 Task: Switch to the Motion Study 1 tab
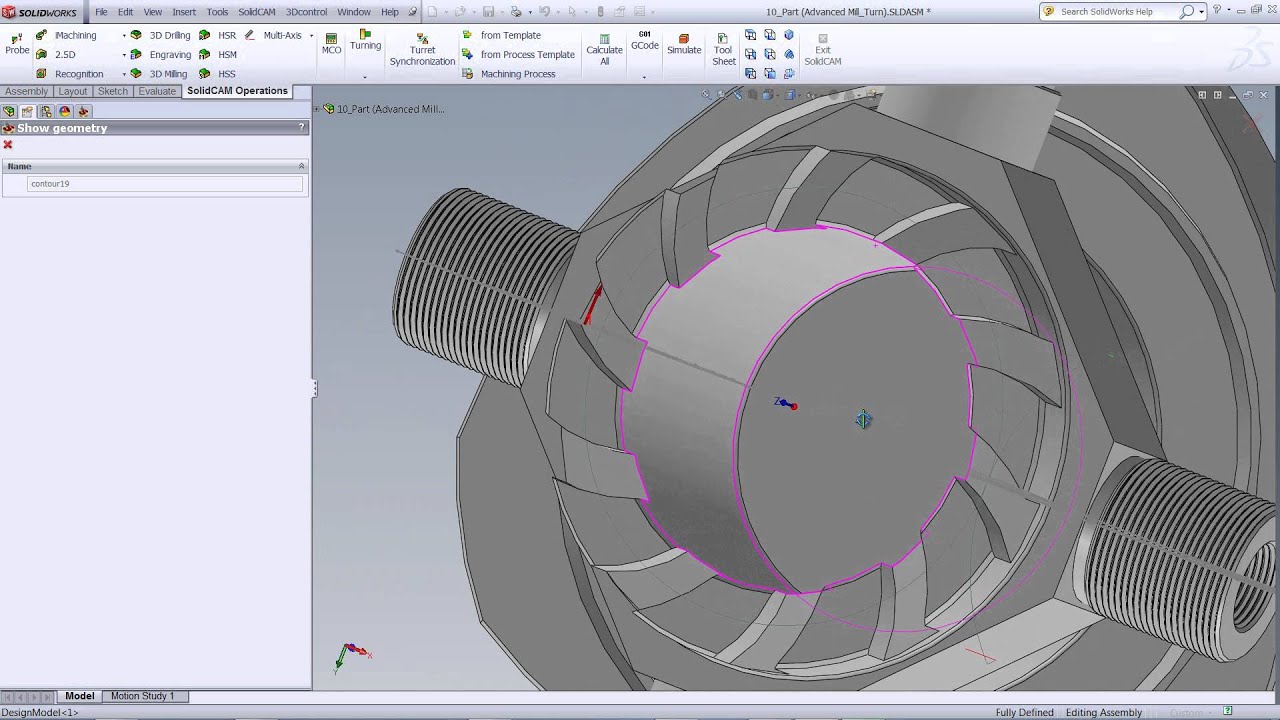[142, 696]
